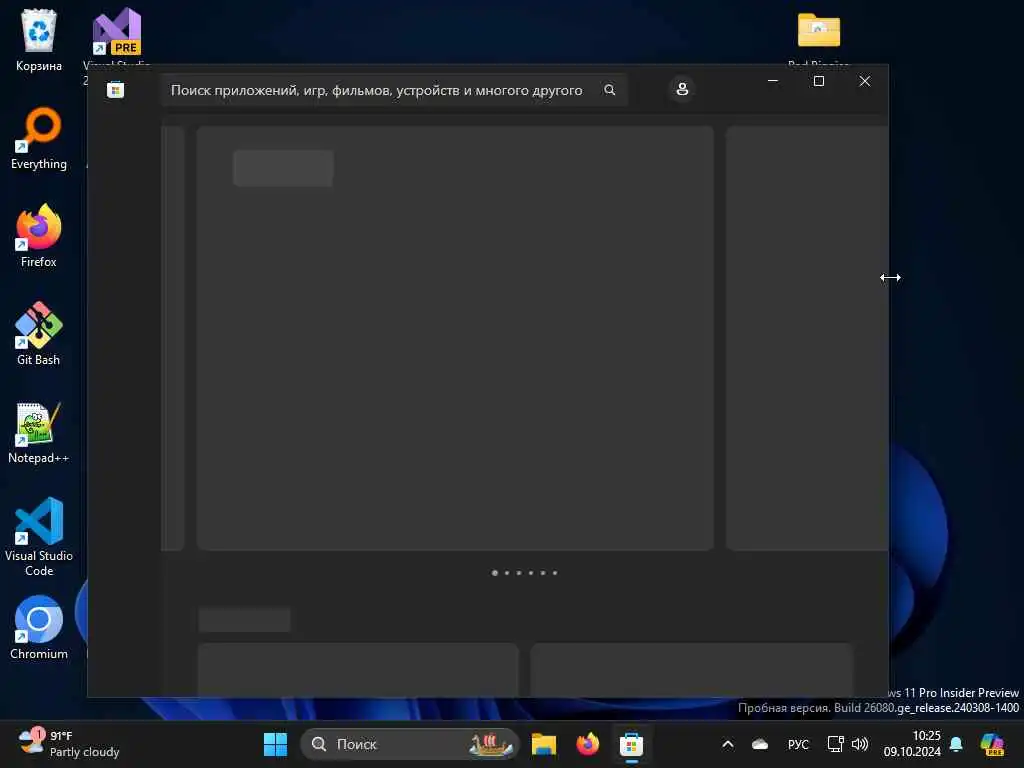
Task: Open the Корзина recycle bin icon
Action: 39,40
